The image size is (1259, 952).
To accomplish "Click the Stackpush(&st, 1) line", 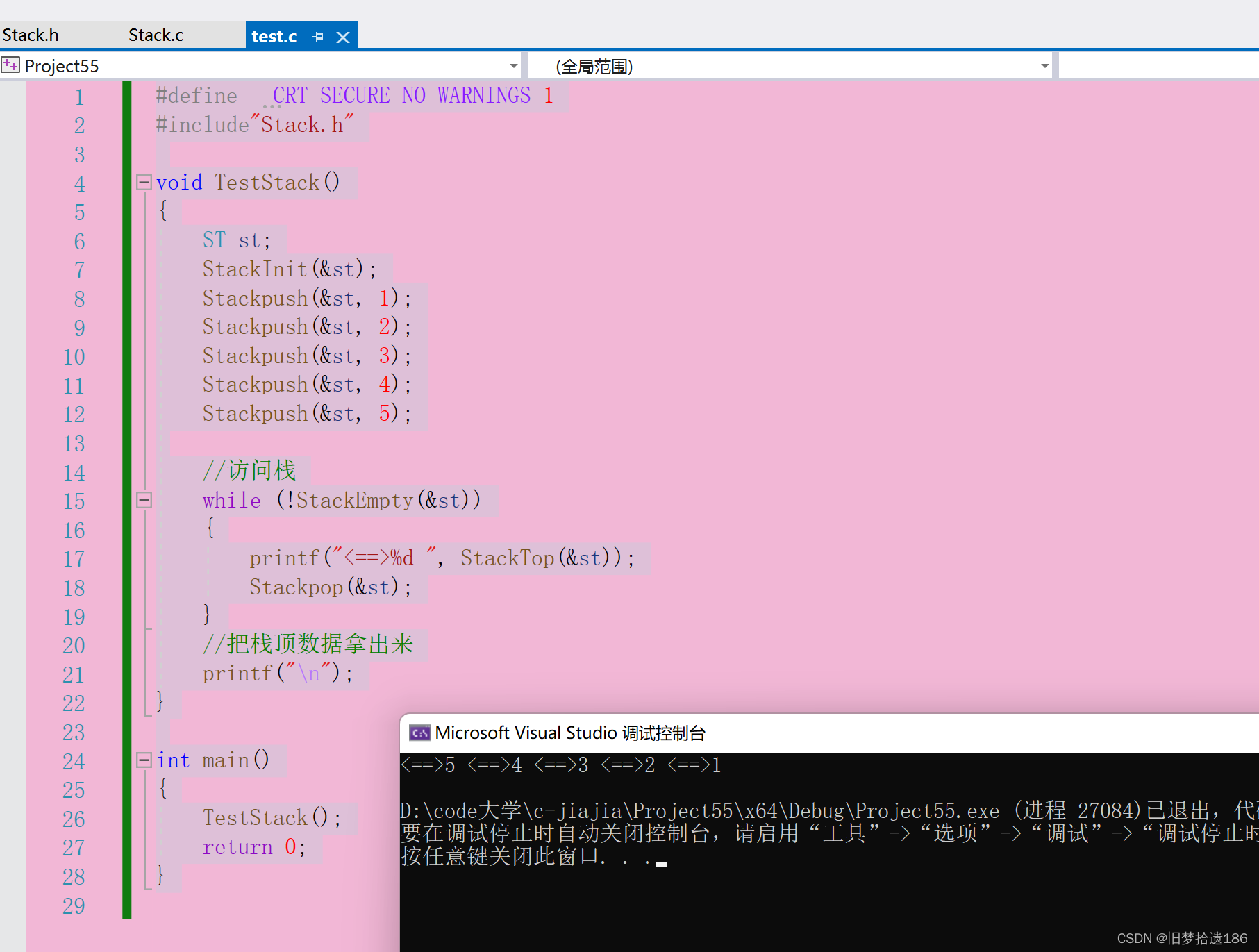I will pos(307,298).
